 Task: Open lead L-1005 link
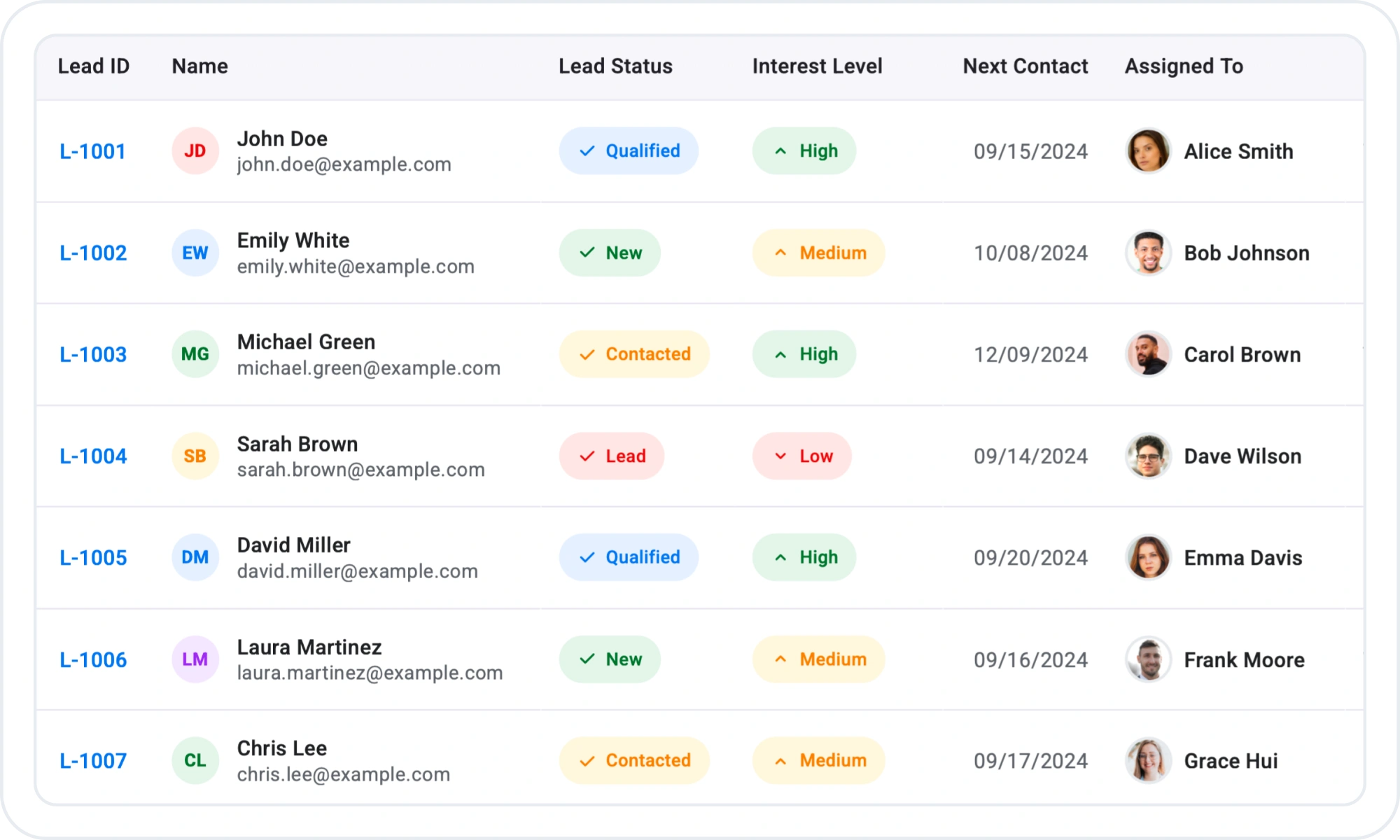[x=93, y=557]
